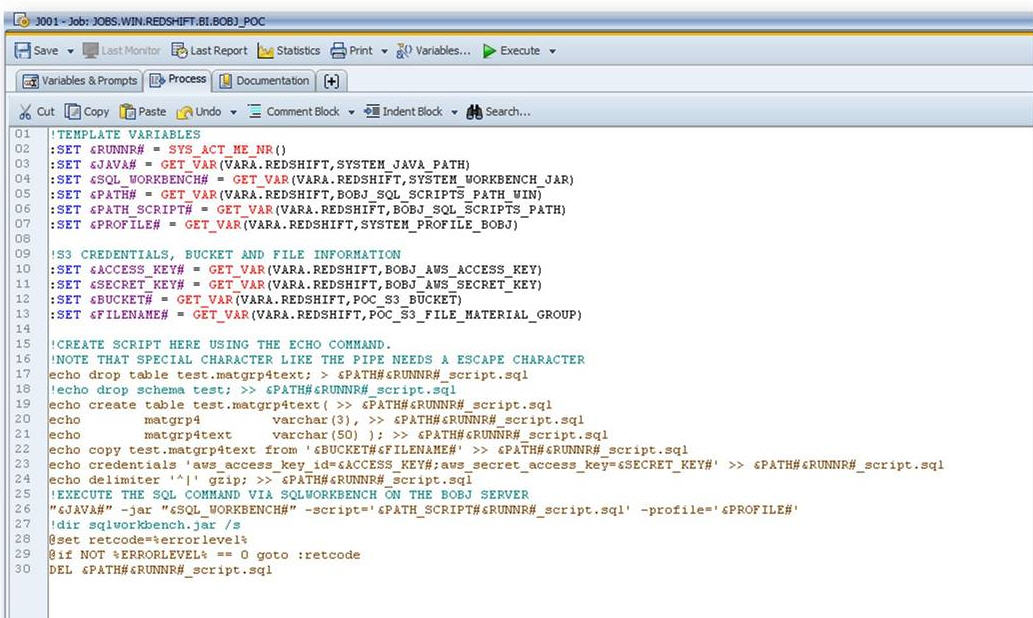Click SYSTEM_PROFILE_BOBJ in line 07
Screen dimensions: 1033x618
pyautogui.click(x=435, y=225)
